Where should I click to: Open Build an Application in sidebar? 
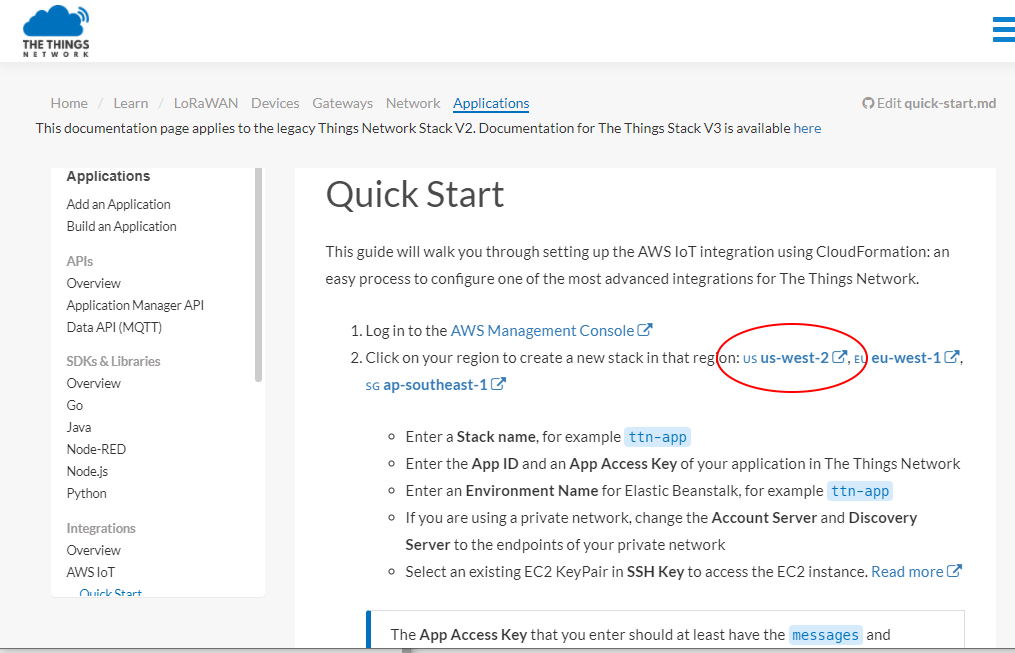122,227
